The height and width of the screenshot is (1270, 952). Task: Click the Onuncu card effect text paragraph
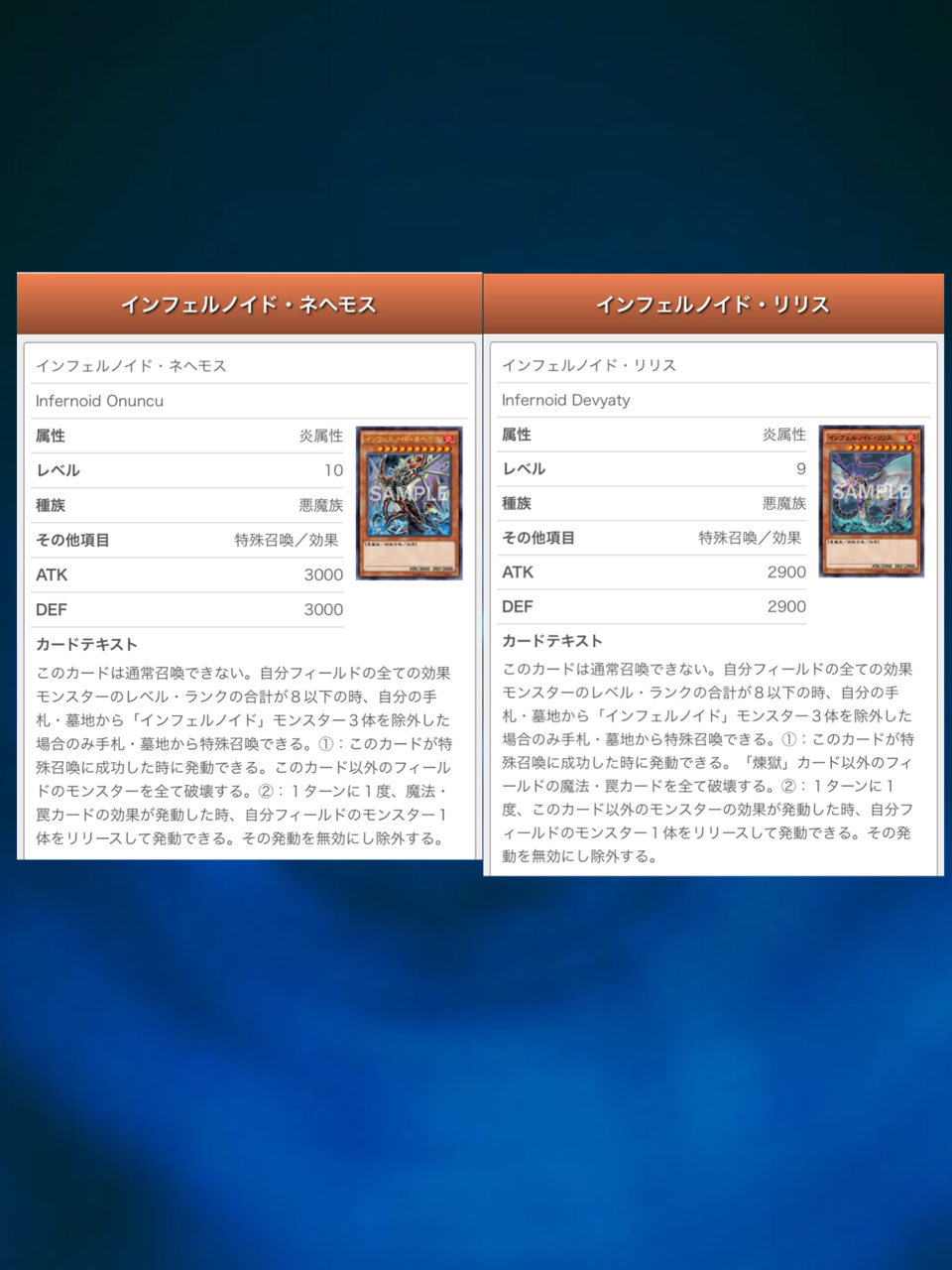point(244,756)
